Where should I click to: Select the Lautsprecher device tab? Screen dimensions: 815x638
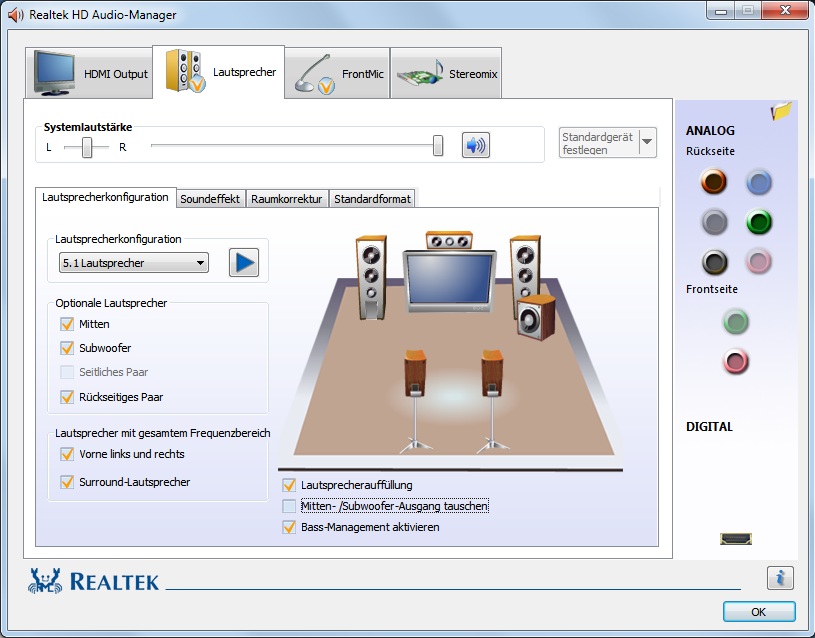(218, 72)
